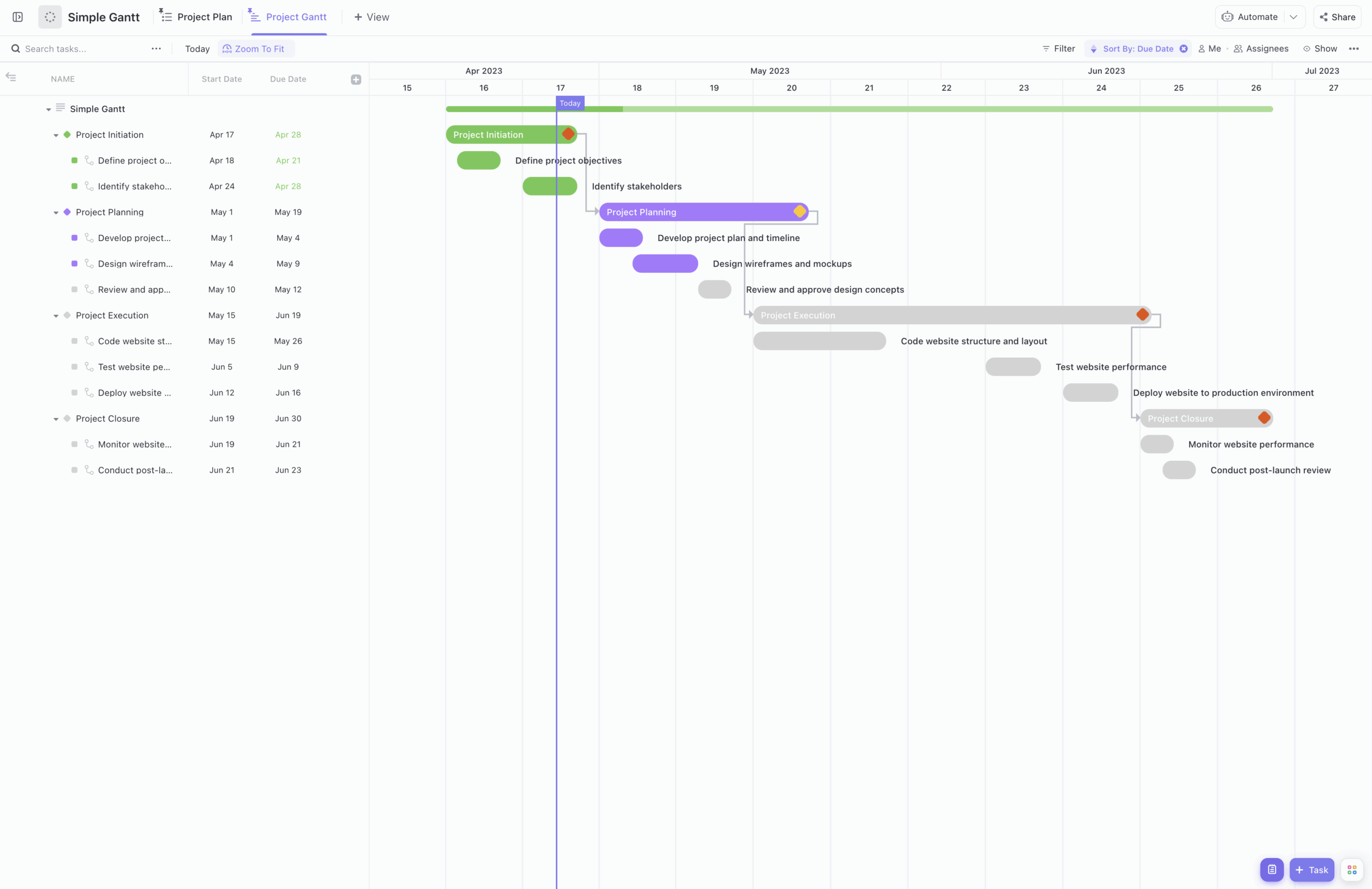Click the green status dot for Define project objectives
The height and width of the screenshot is (889, 1372).
coord(74,160)
